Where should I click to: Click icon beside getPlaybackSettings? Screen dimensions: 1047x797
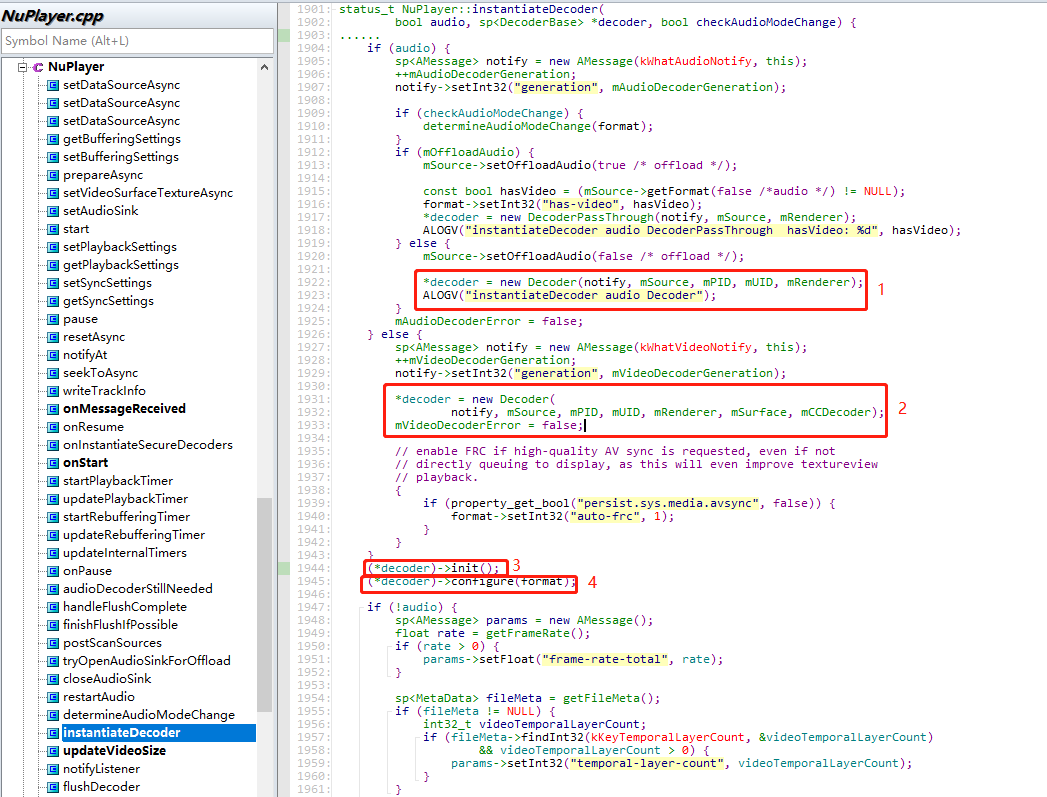point(53,265)
